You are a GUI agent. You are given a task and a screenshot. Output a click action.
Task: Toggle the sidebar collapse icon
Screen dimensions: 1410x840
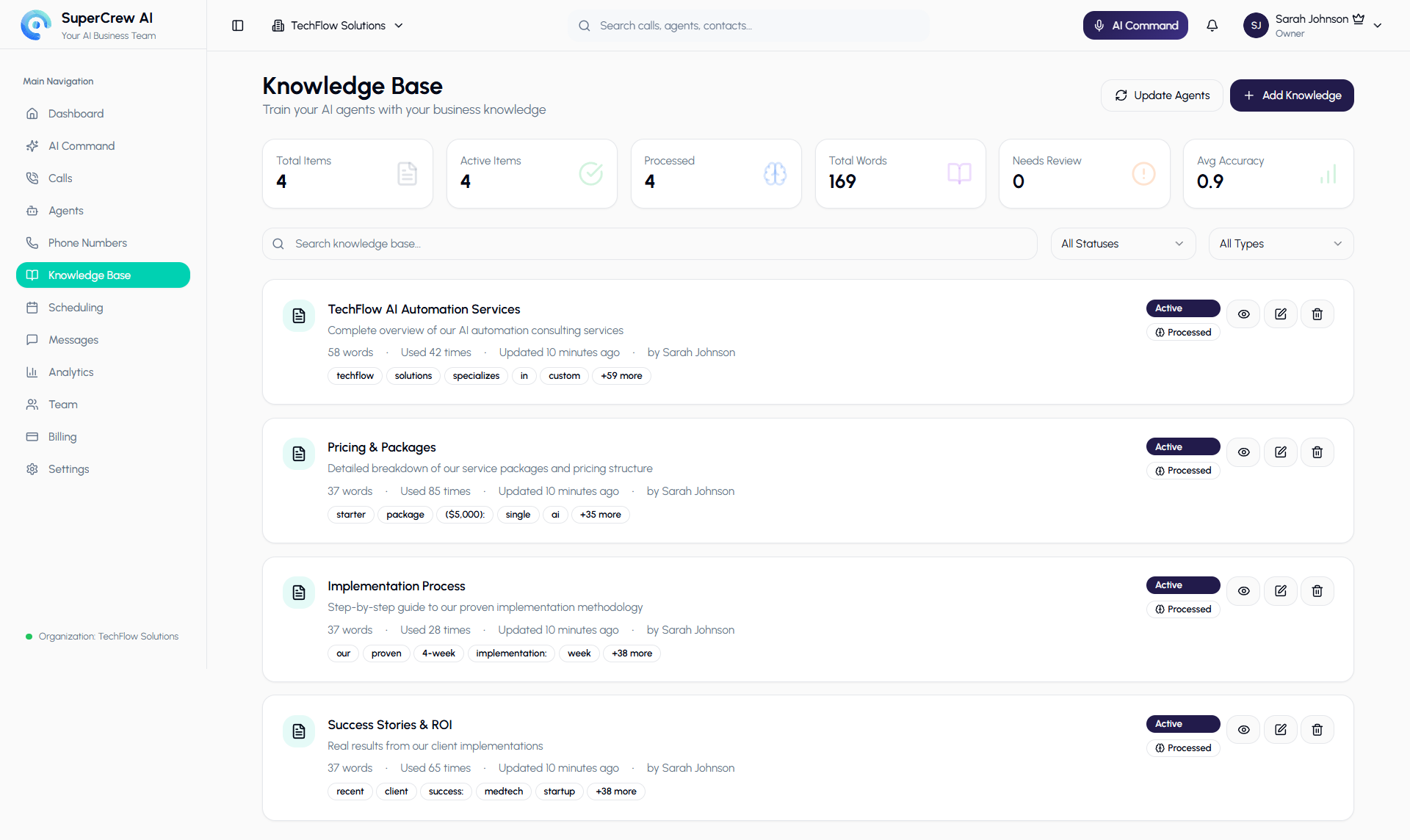click(x=237, y=26)
